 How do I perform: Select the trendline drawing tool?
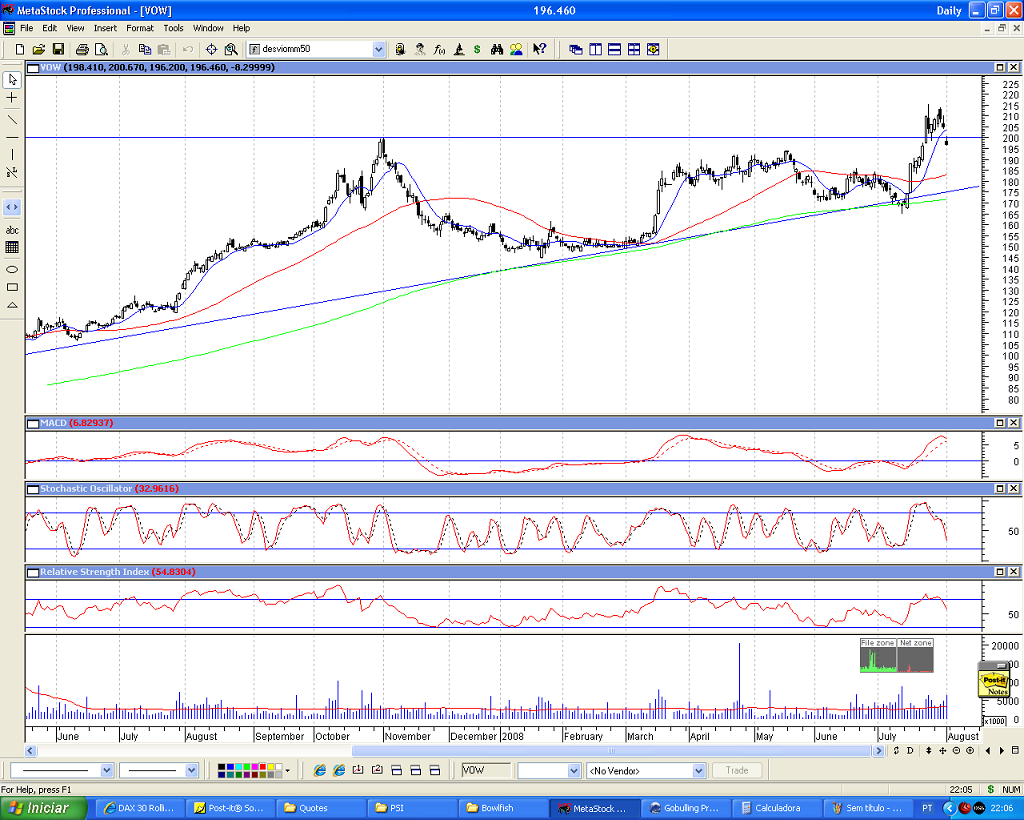(12, 119)
